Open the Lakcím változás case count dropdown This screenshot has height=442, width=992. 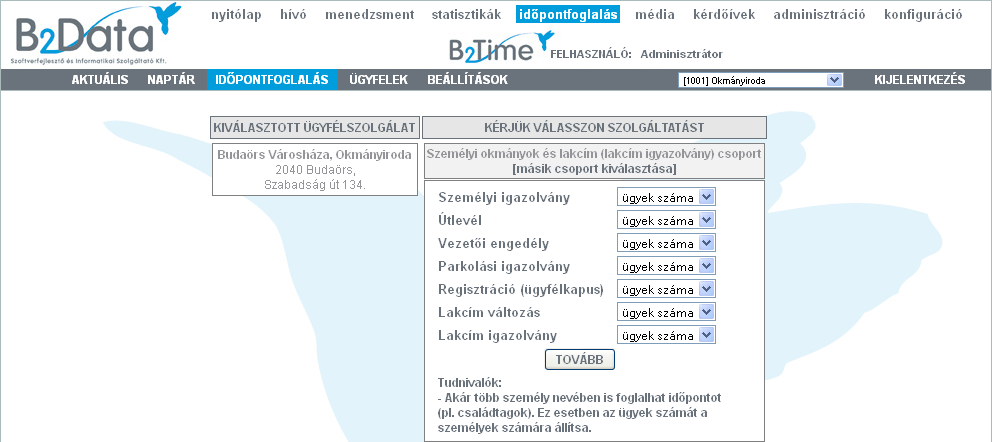tap(667, 312)
